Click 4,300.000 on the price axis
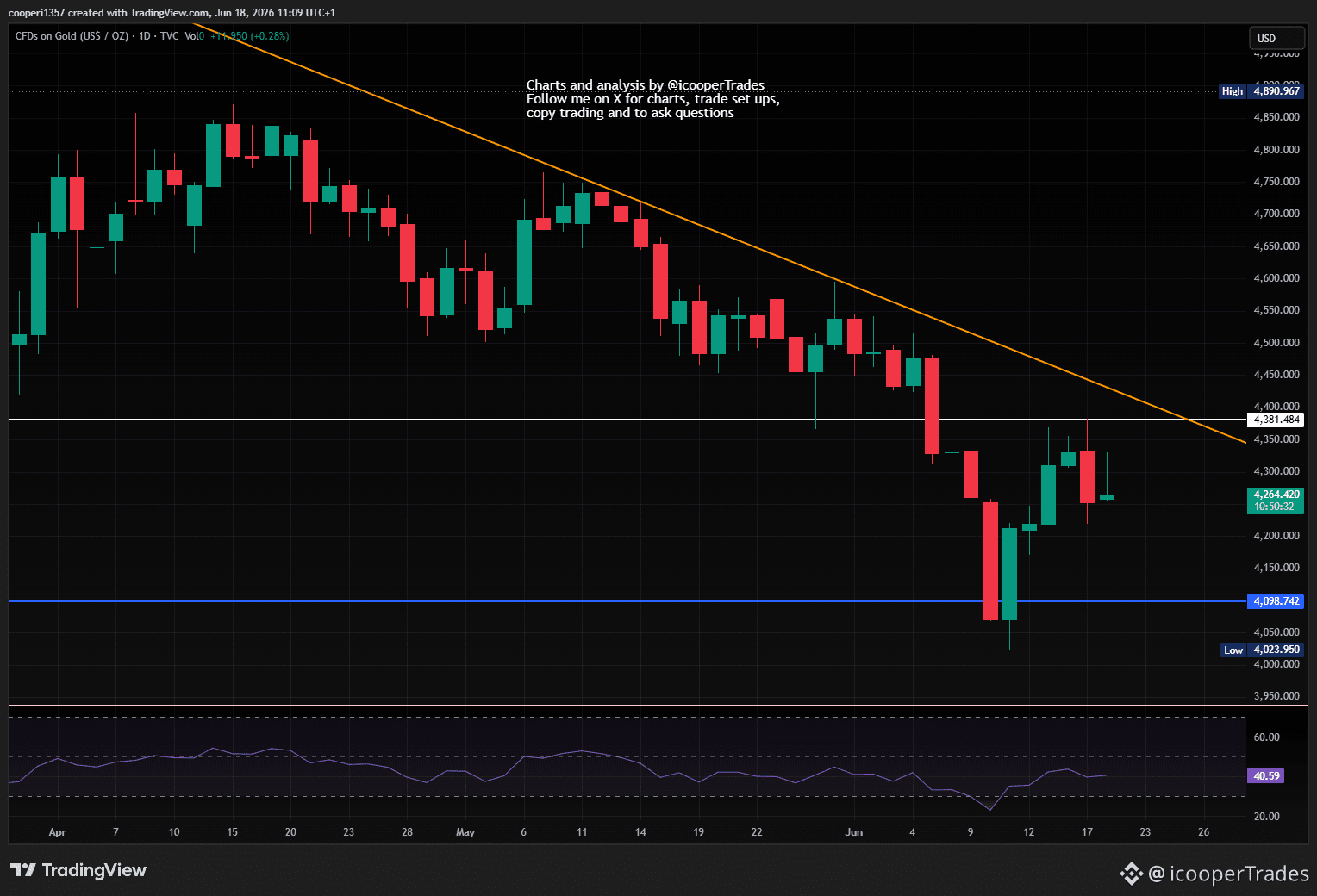Viewport: 1317px width, 896px height. coord(1276,471)
